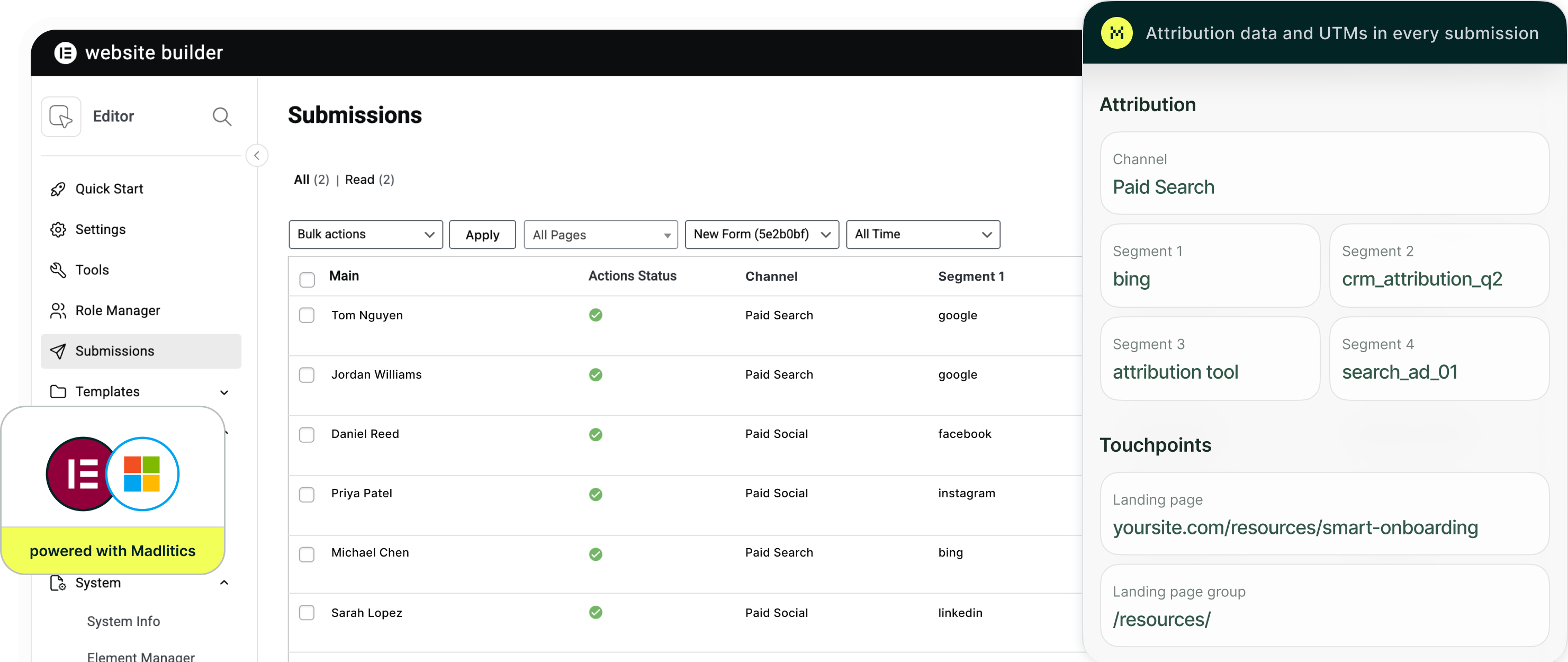
Task: Click the Submissions paper plane icon
Action: click(x=58, y=352)
